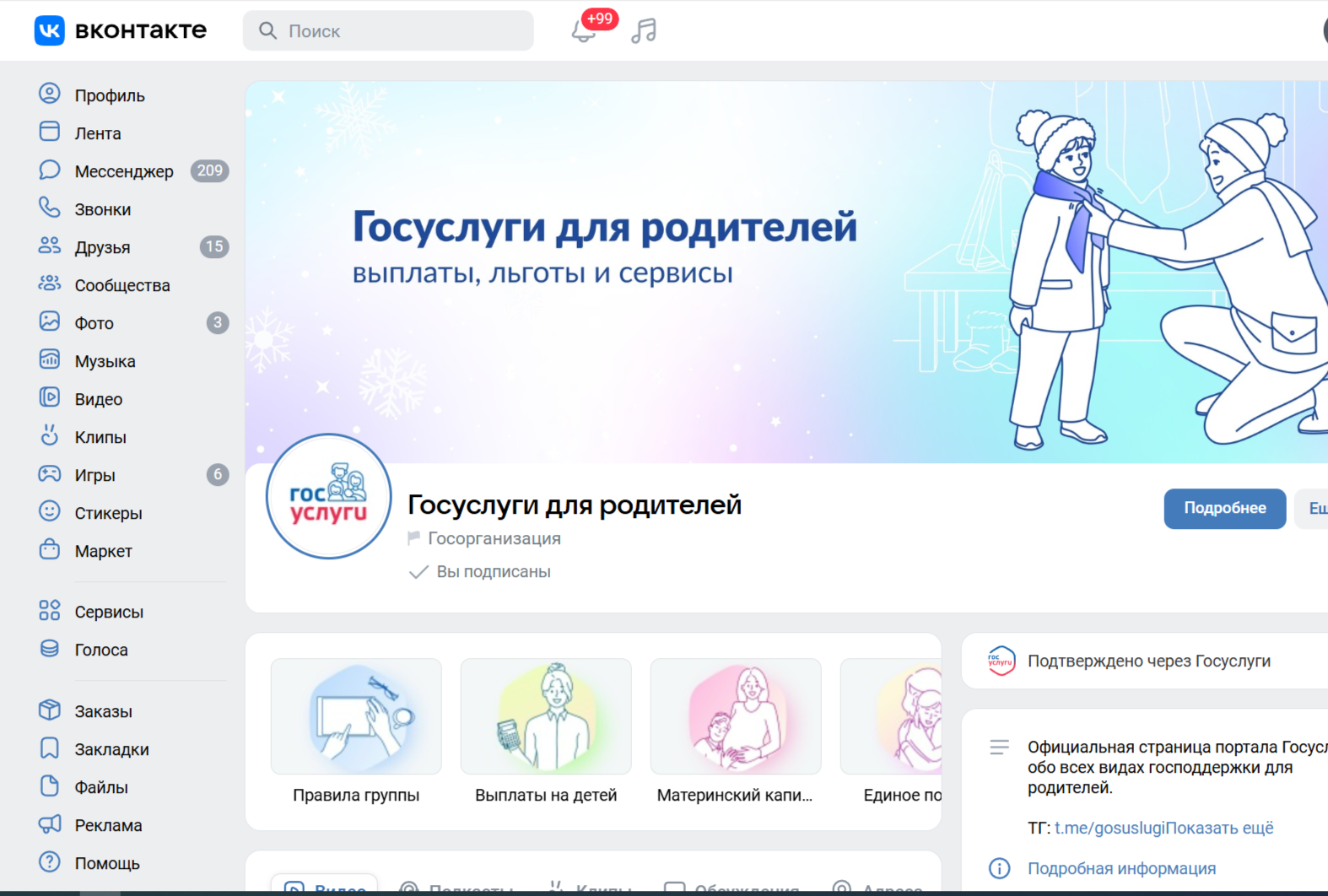Screen dimensions: 1328x896
Task: Expand 'Подробная информация' section
Action: 1121,868
